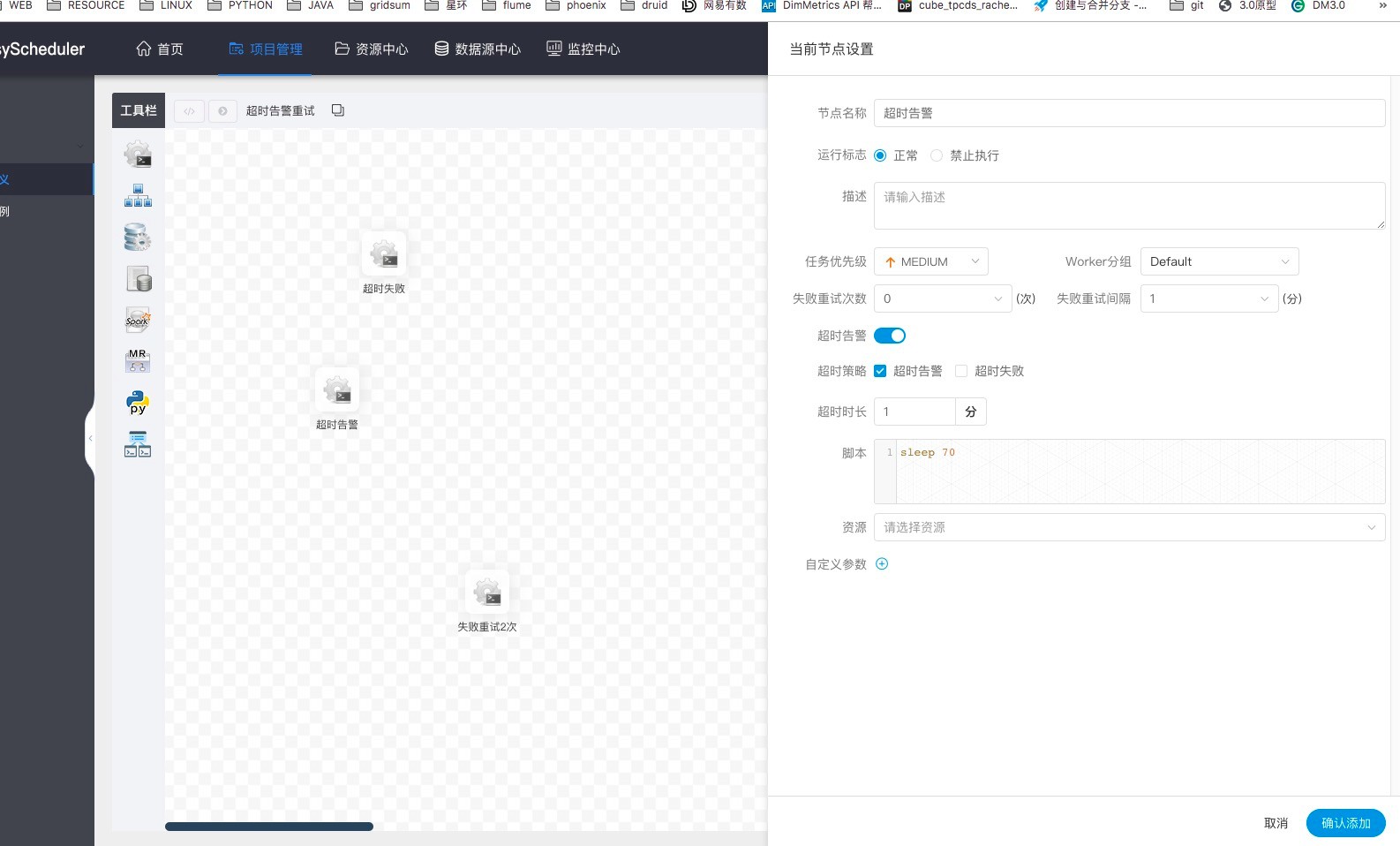Image resolution: width=1400 pixels, height=846 pixels.
Task: Select the Procedure task tool icon
Action: tap(138, 238)
